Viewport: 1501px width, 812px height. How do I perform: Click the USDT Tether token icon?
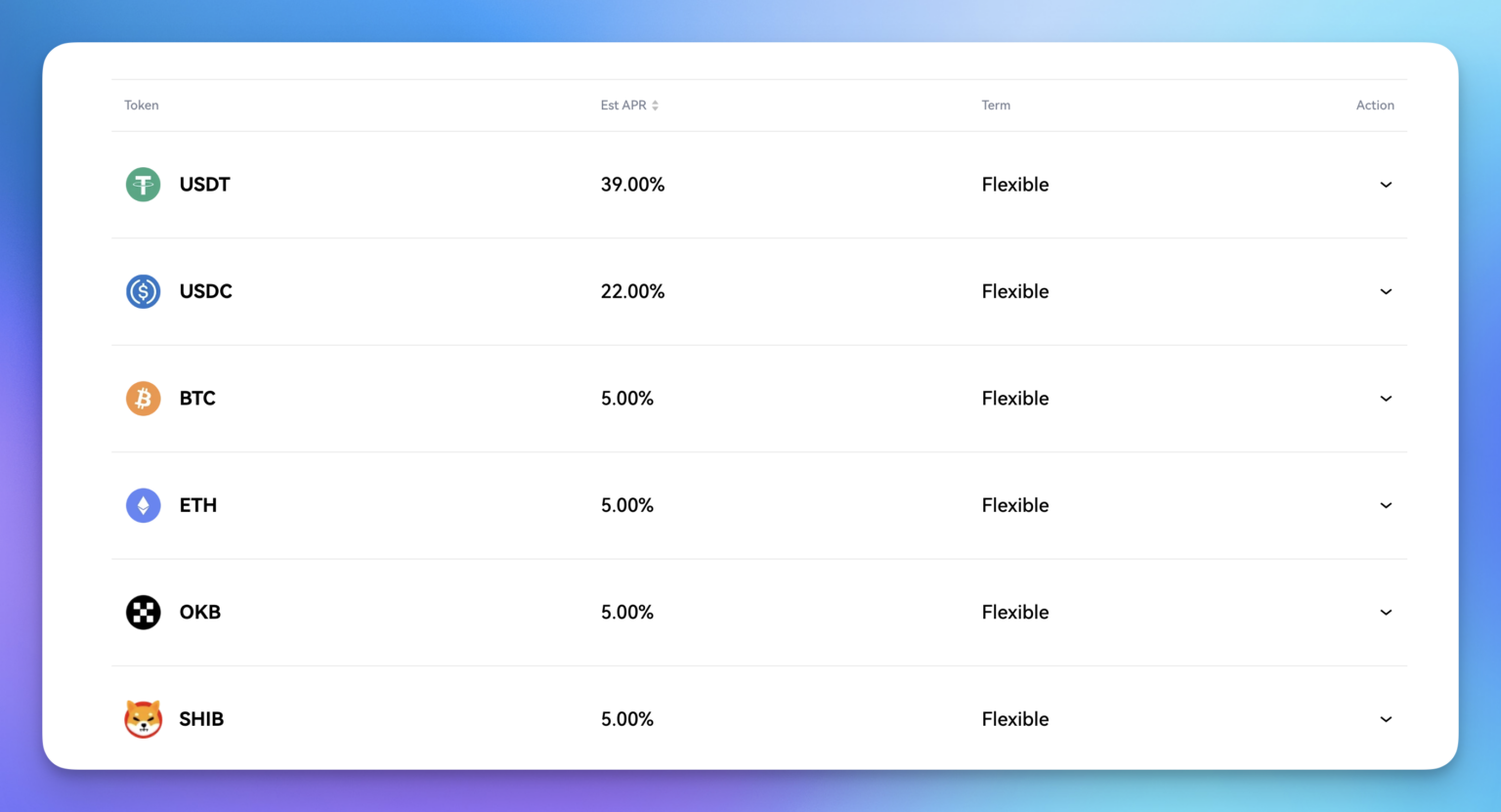(x=143, y=184)
